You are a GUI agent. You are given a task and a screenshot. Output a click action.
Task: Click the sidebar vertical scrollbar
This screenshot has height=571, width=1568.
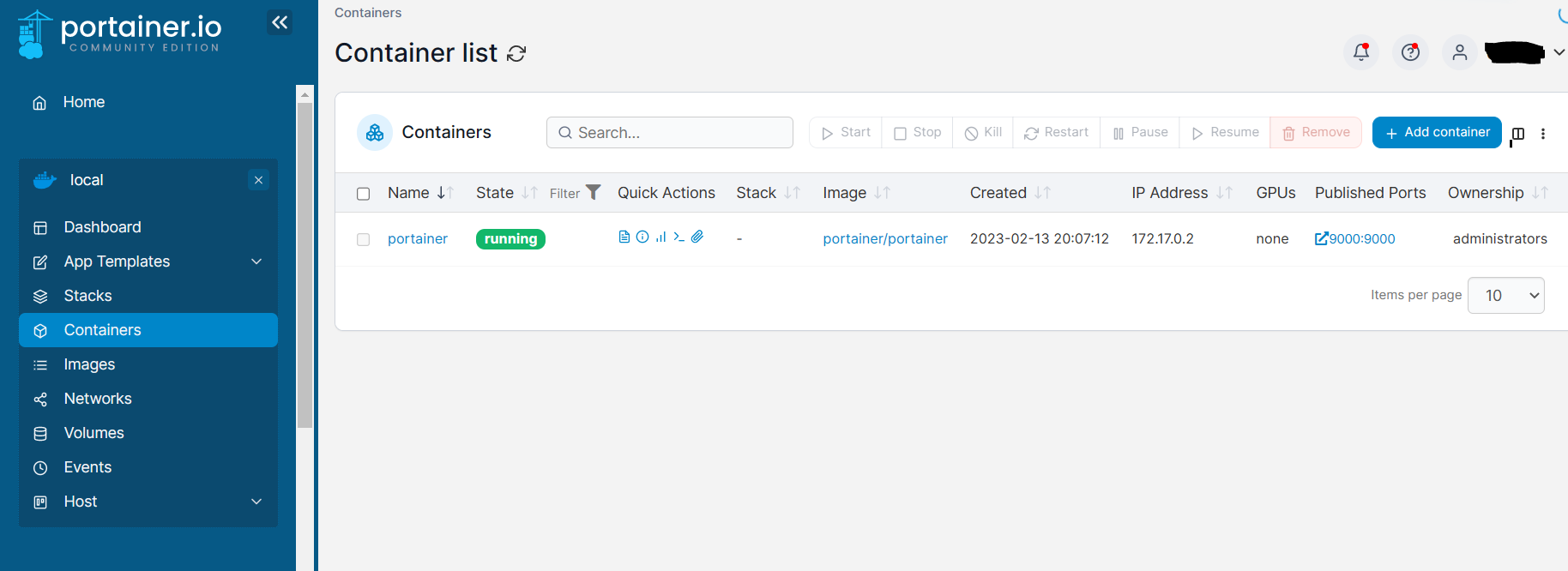(x=305, y=264)
